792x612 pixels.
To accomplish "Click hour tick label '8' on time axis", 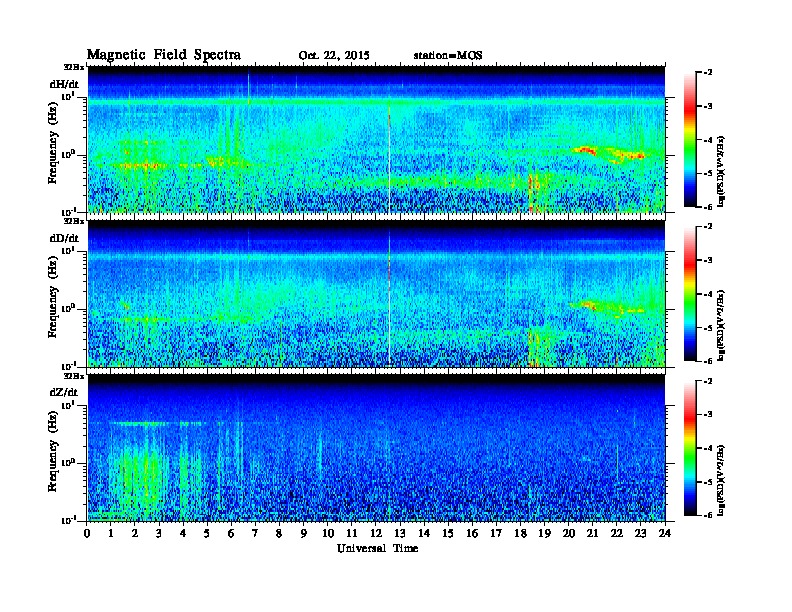I will point(279,533).
